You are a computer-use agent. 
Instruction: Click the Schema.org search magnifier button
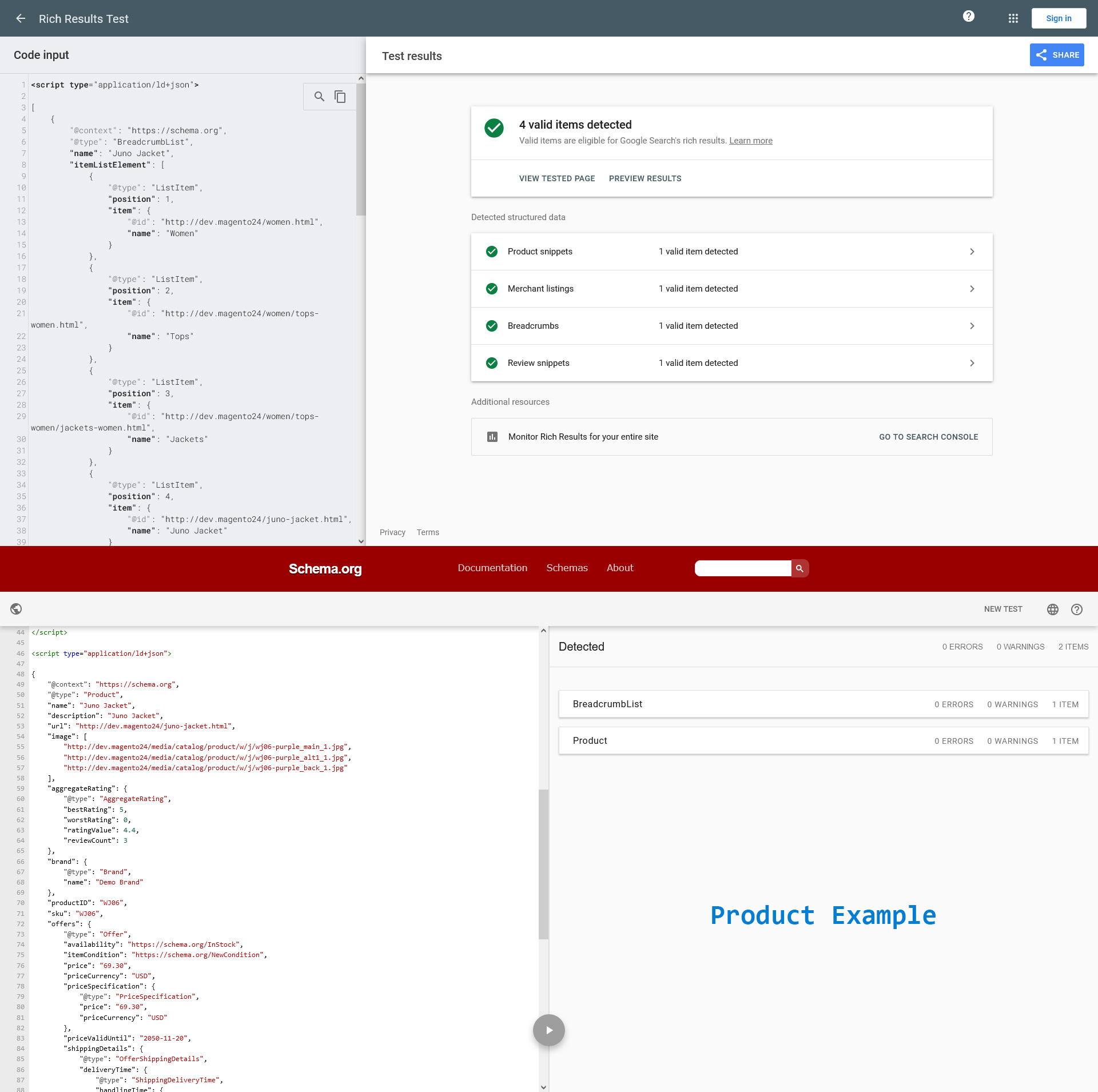point(799,568)
